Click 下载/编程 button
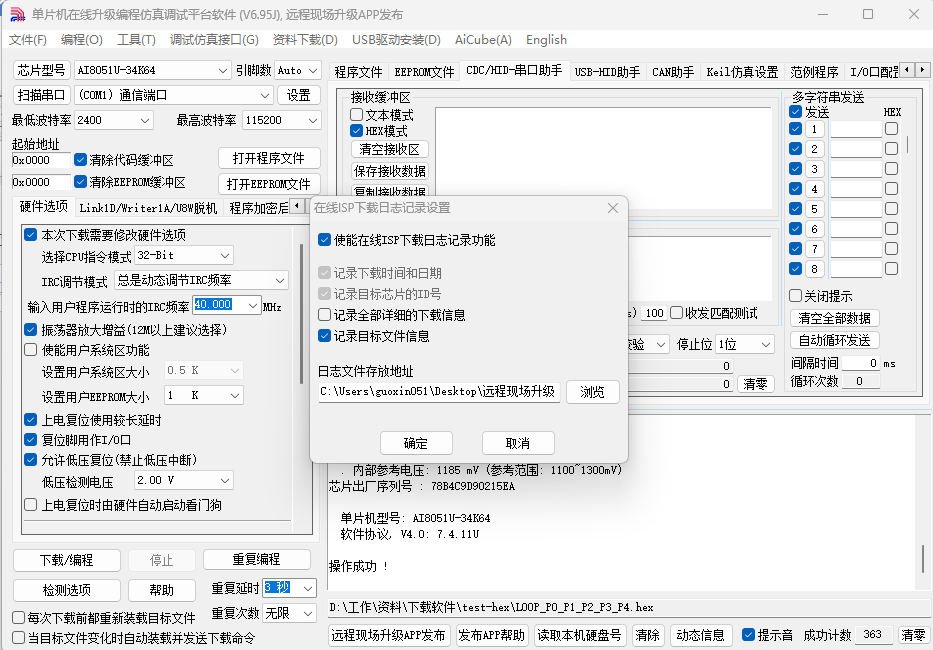This screenshot has width=933, height=650. click(x=67, y=560)
